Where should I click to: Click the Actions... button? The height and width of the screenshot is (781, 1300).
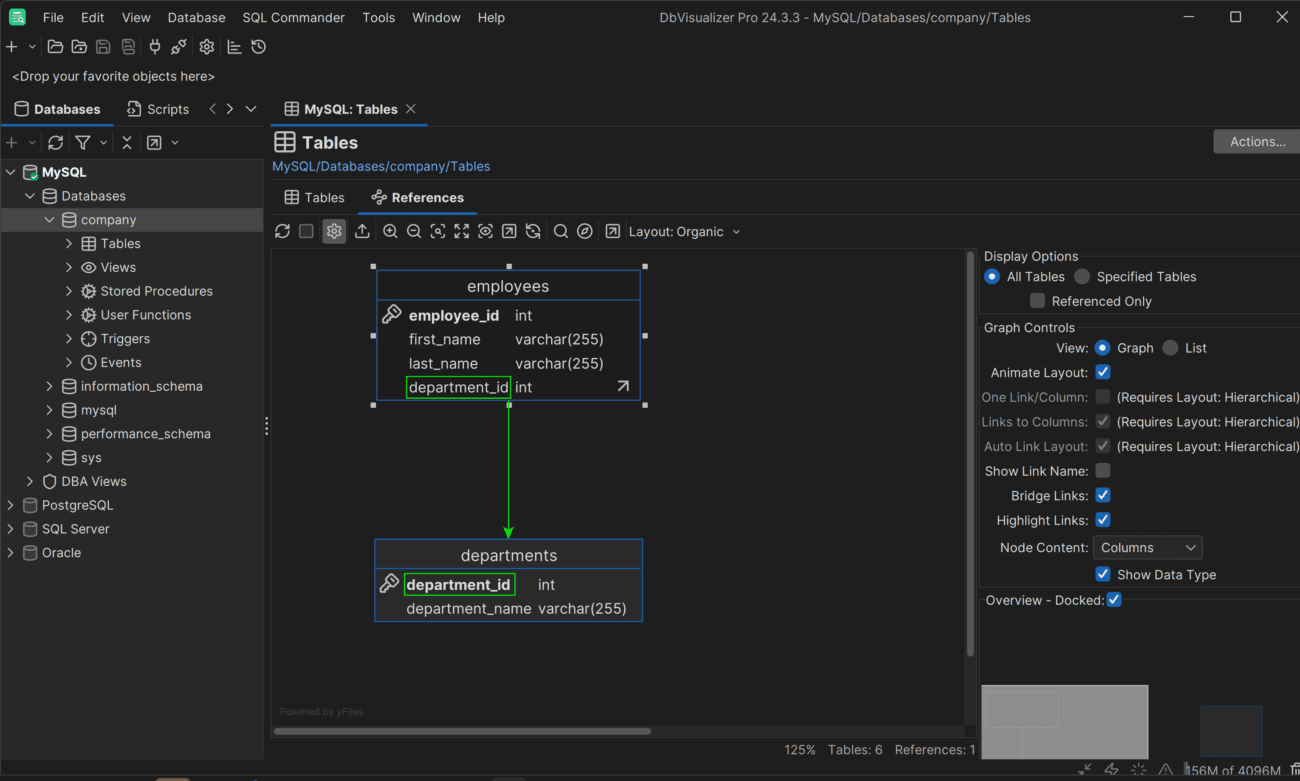pyautogui.click(x=1256, y=142)
